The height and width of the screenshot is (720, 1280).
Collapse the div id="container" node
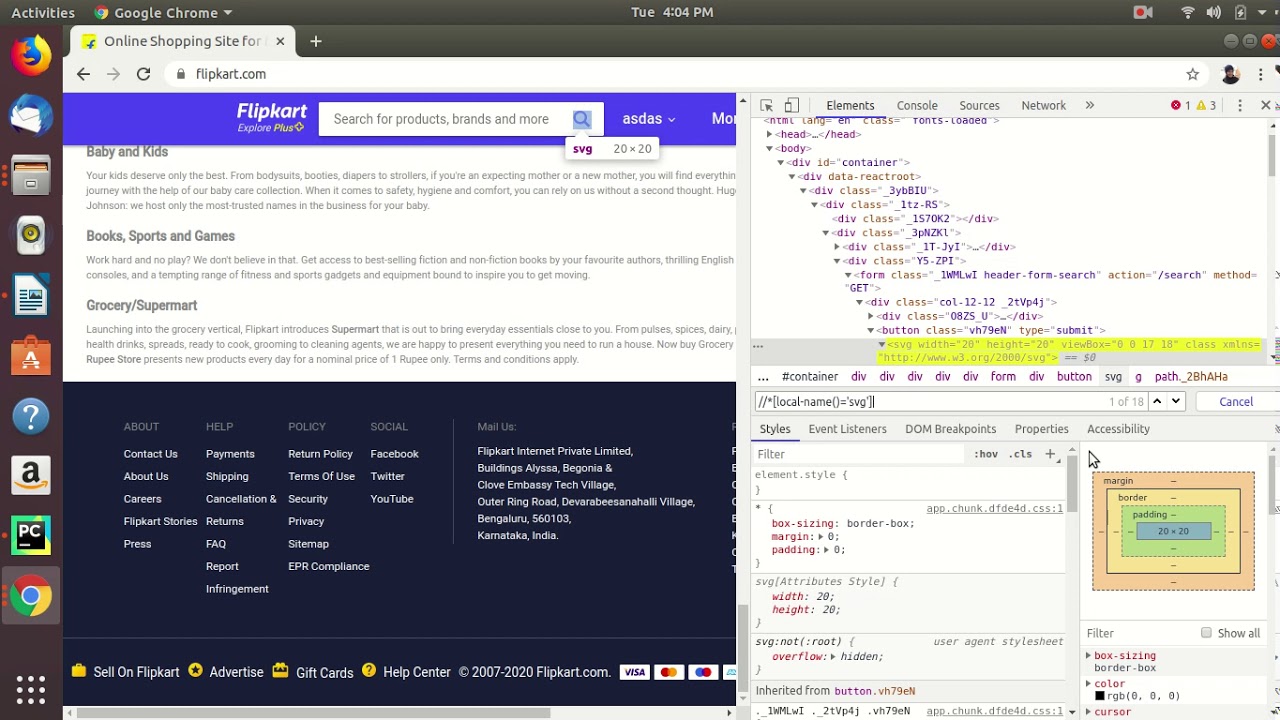coord(780,162)
